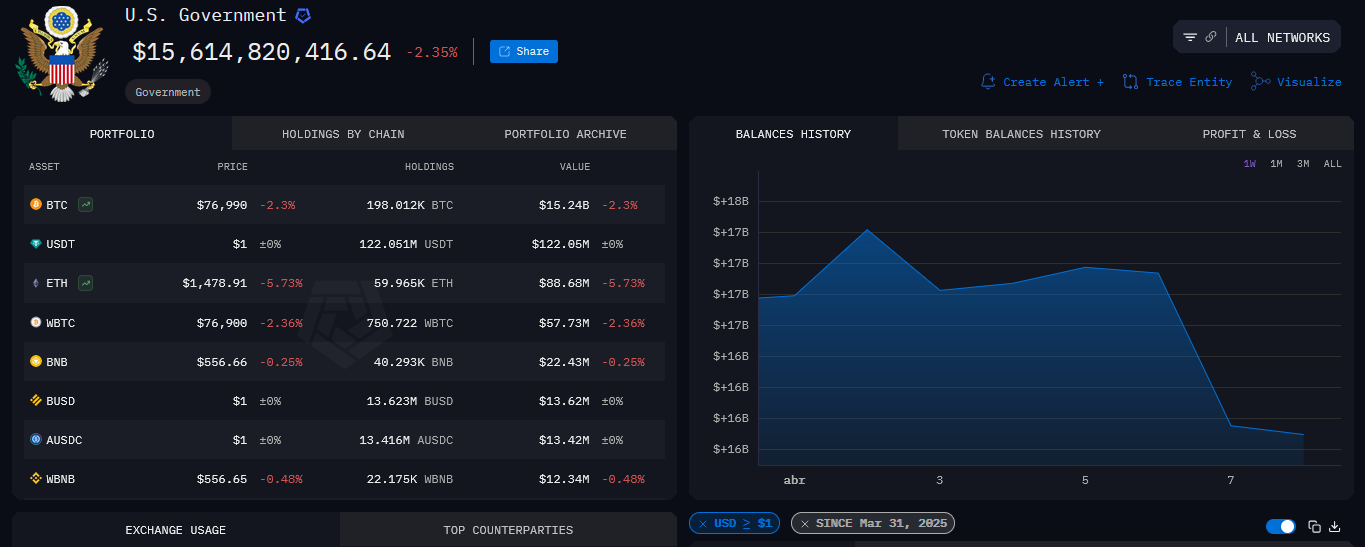Click the BTC asset name
1365x547 pixels.
point(57,205)
